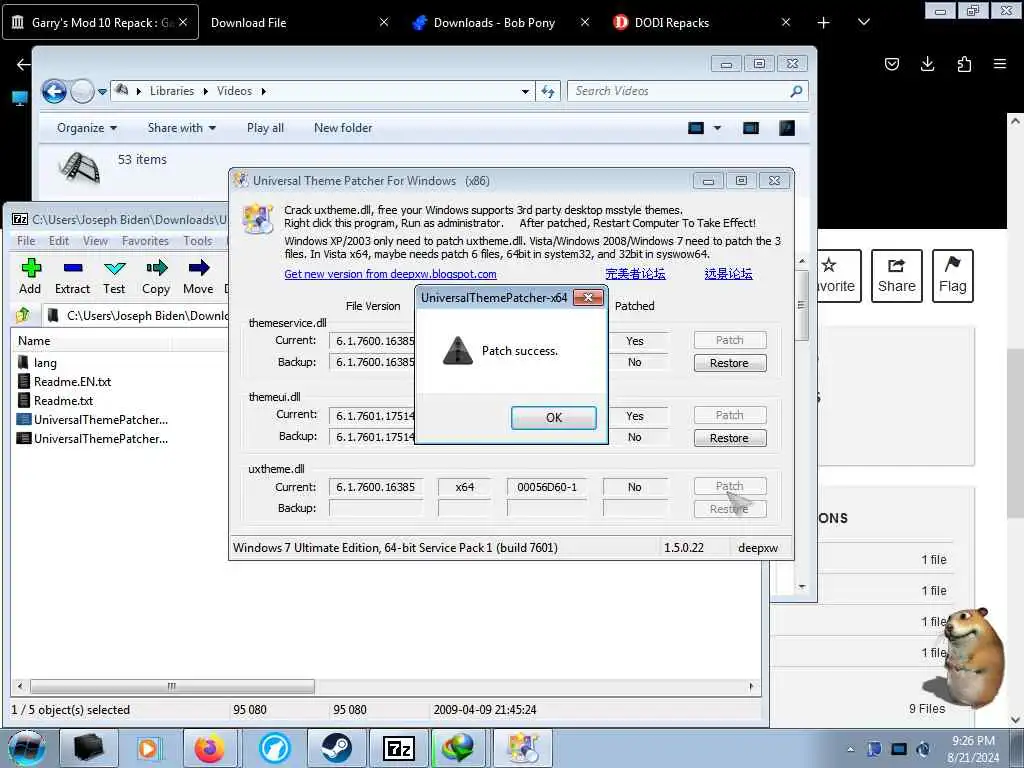This screenshot has height=768, width=1024.
Task: Click Extract icon in 7-Zip toolbar
Action: pos(72,276)
